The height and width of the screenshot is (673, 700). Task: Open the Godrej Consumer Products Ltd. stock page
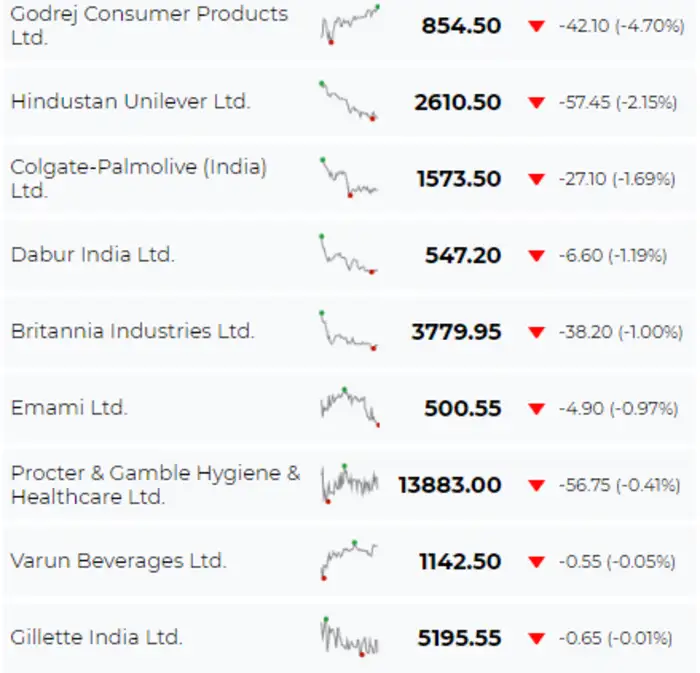pos(149,26)
